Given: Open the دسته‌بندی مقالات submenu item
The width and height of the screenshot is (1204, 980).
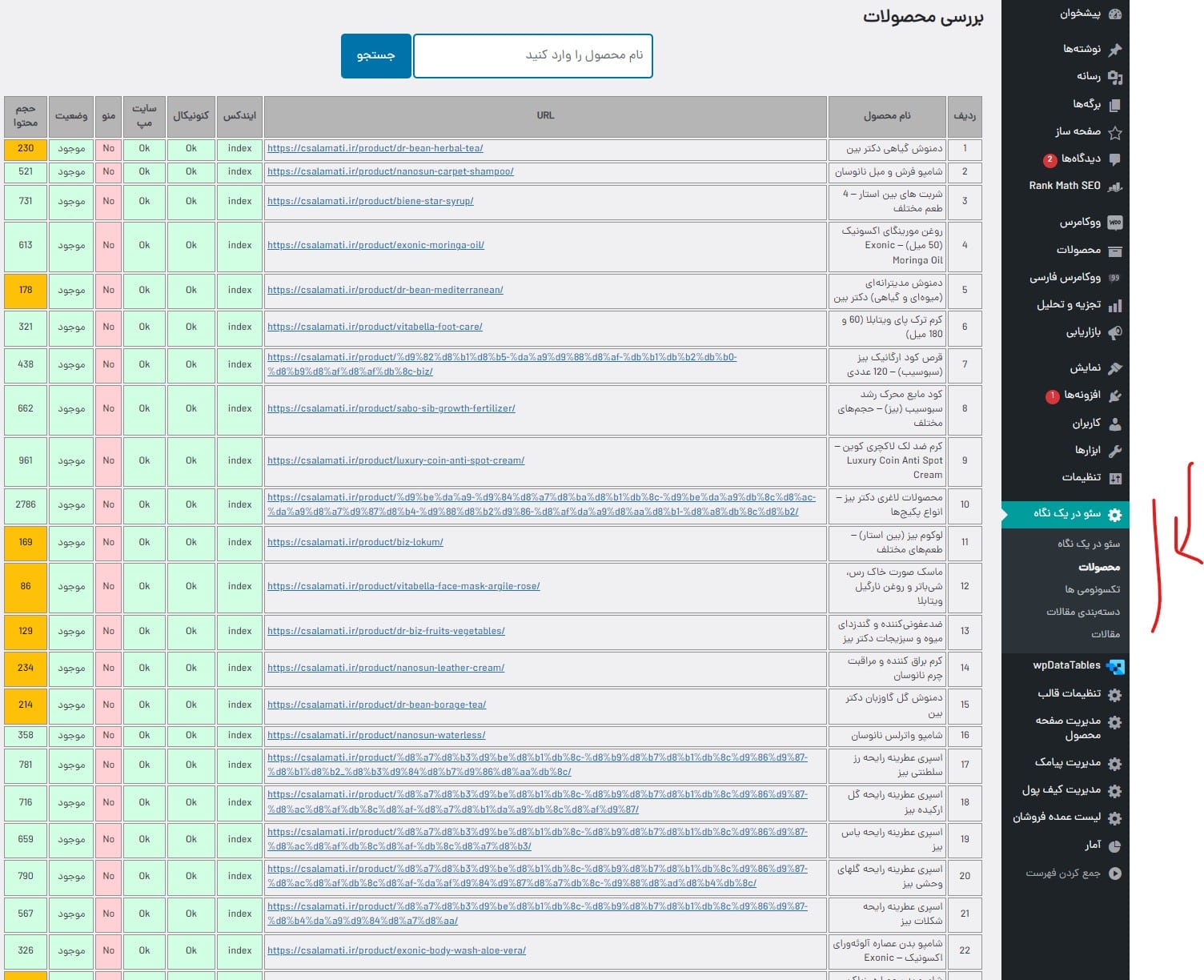Looking at the screenshot, I should (1083, 612).
